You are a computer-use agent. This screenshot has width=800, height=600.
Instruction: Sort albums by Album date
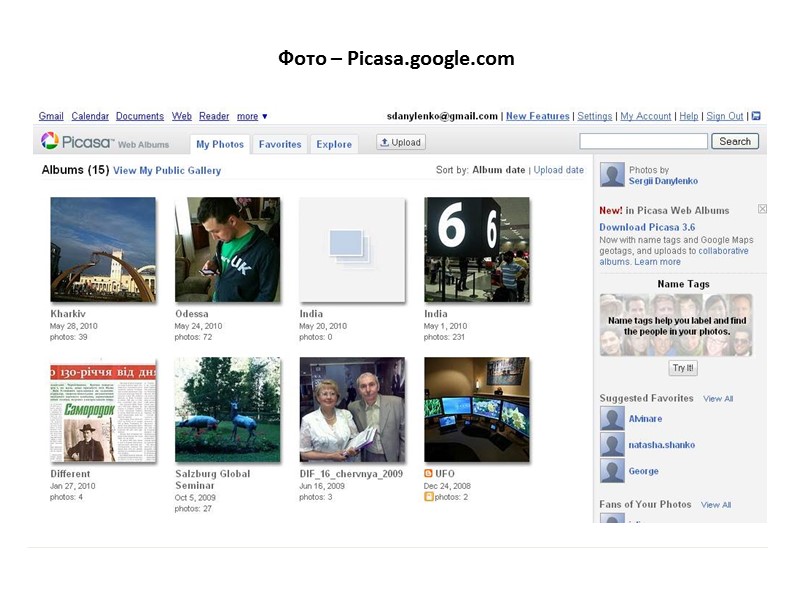tap(498, 170)
